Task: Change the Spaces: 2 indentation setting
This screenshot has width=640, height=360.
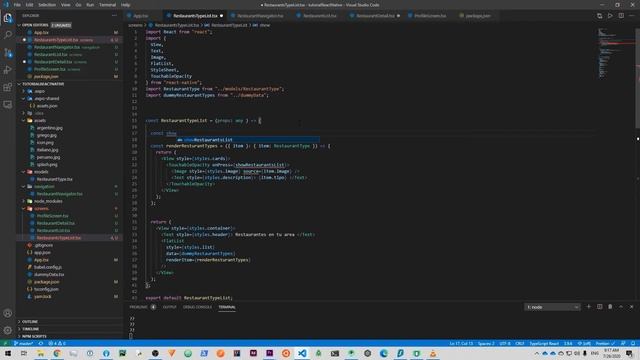Action: click(486, 343)
